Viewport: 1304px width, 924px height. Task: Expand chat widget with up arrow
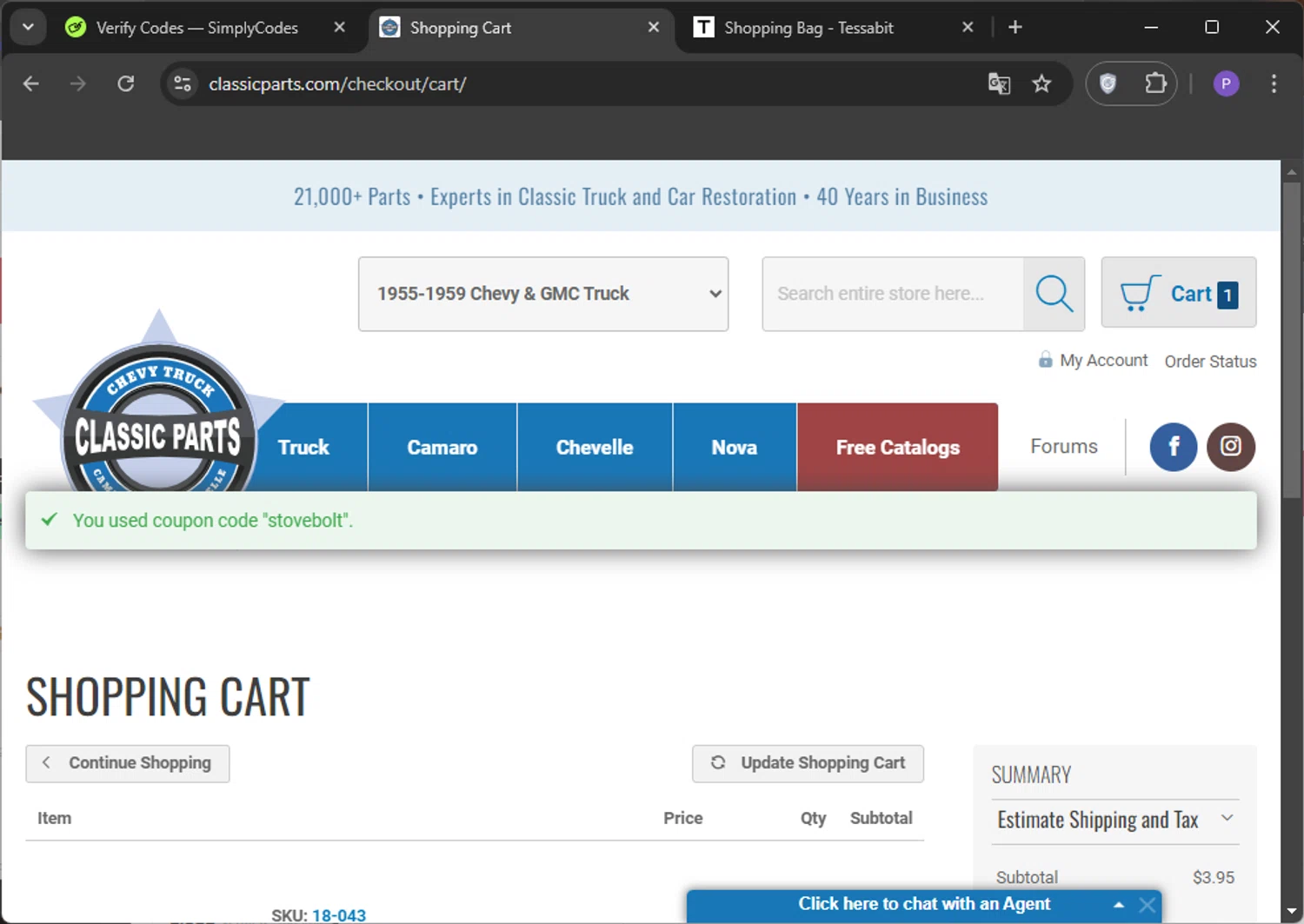pos(1119,905)
